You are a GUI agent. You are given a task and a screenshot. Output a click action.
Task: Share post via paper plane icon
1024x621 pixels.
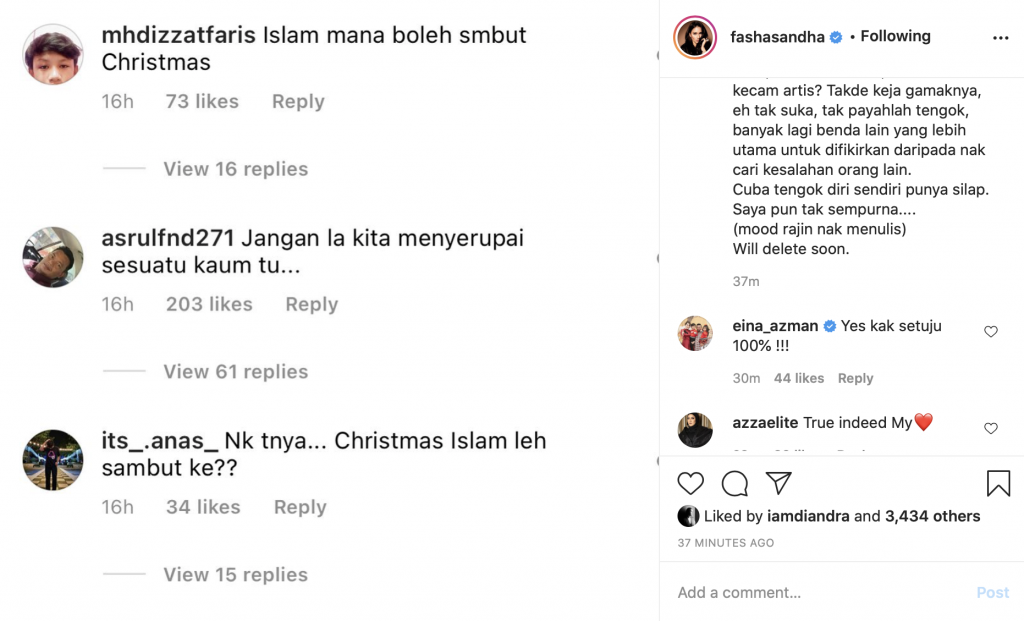(x=778, y=483)
